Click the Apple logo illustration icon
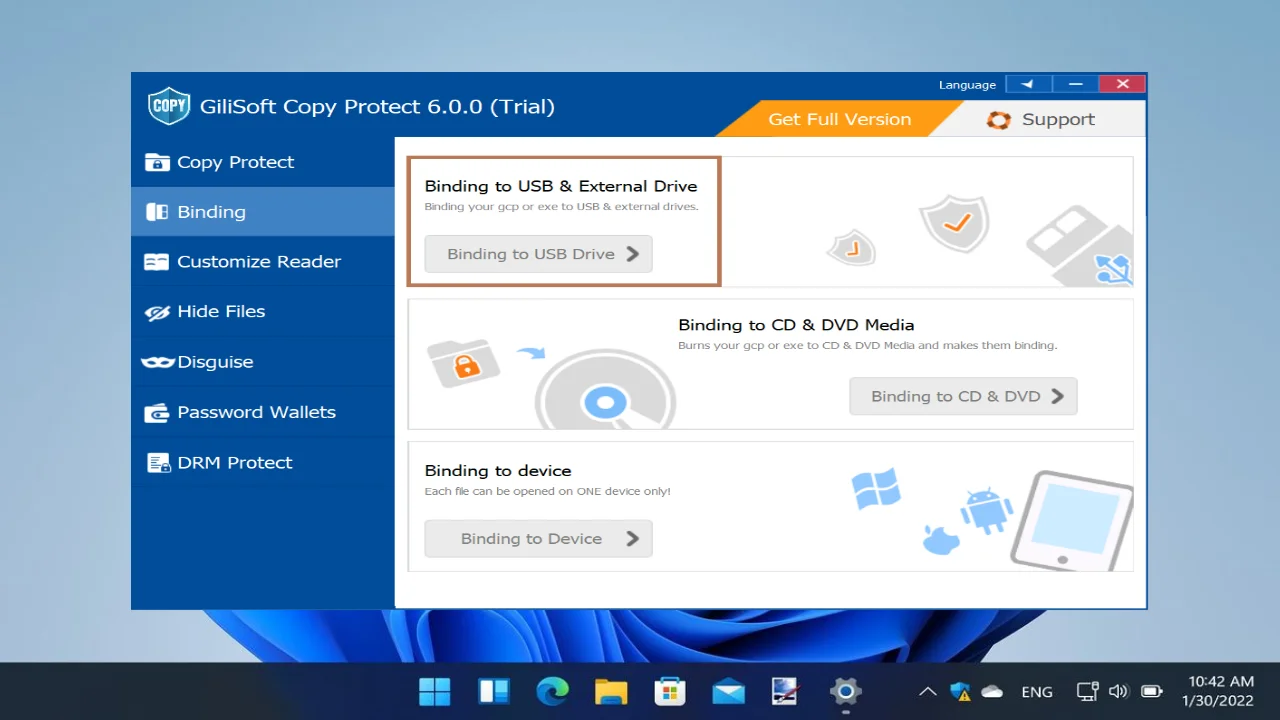 [940, 540]
